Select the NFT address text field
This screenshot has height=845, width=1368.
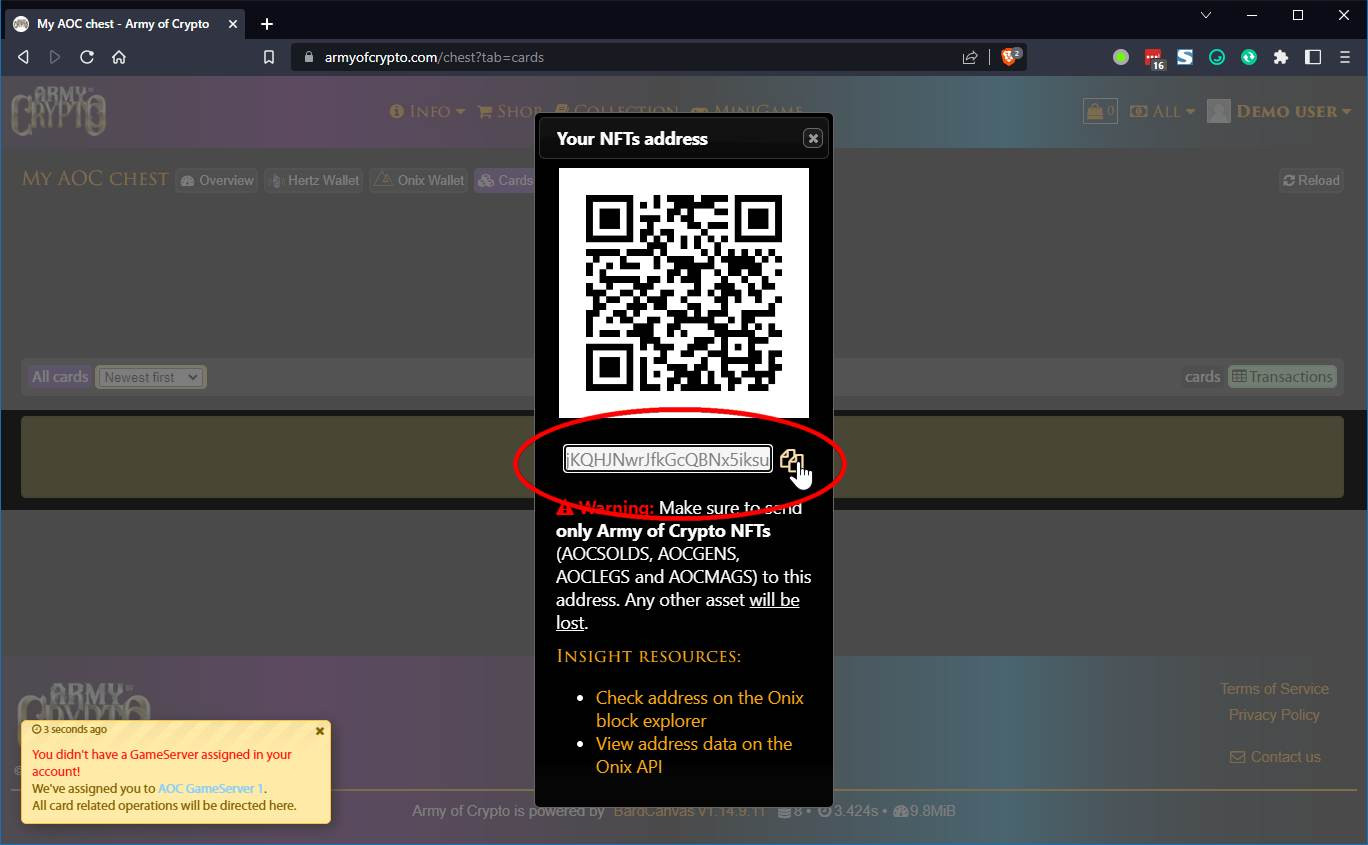point(668,459)
